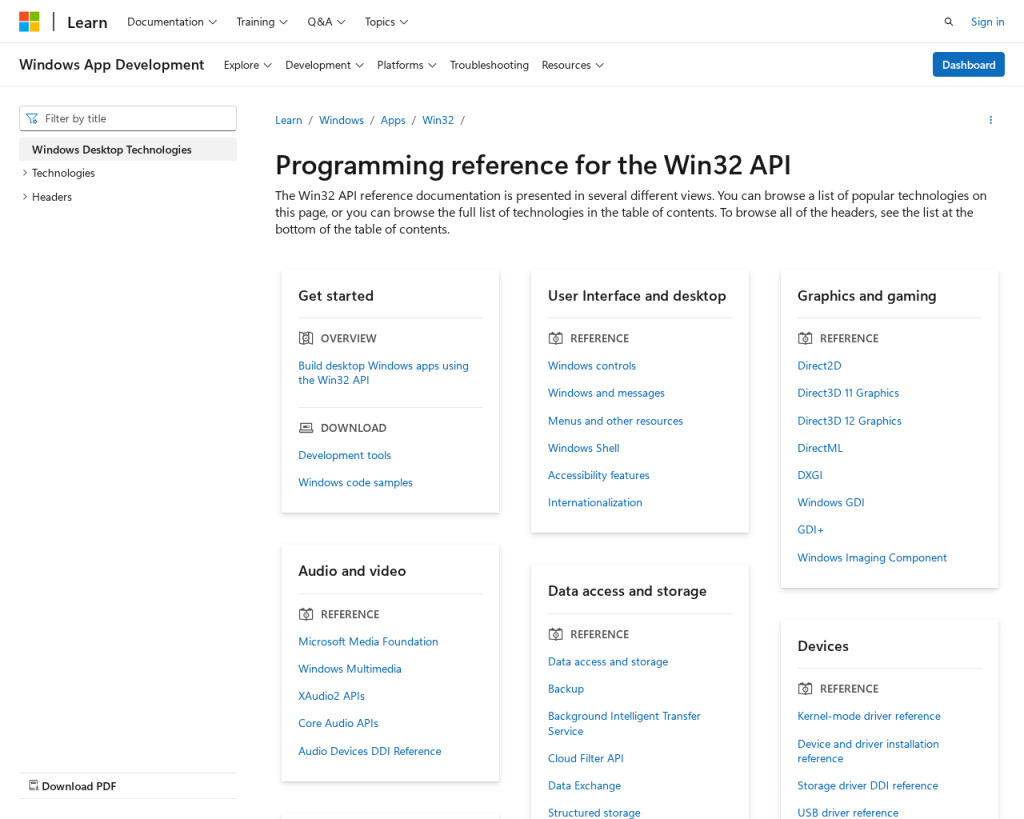The height and width of the screenshot is (819, 1024).
Task: Open Build desktop Windows apps link
Action: tap(383, 373)
